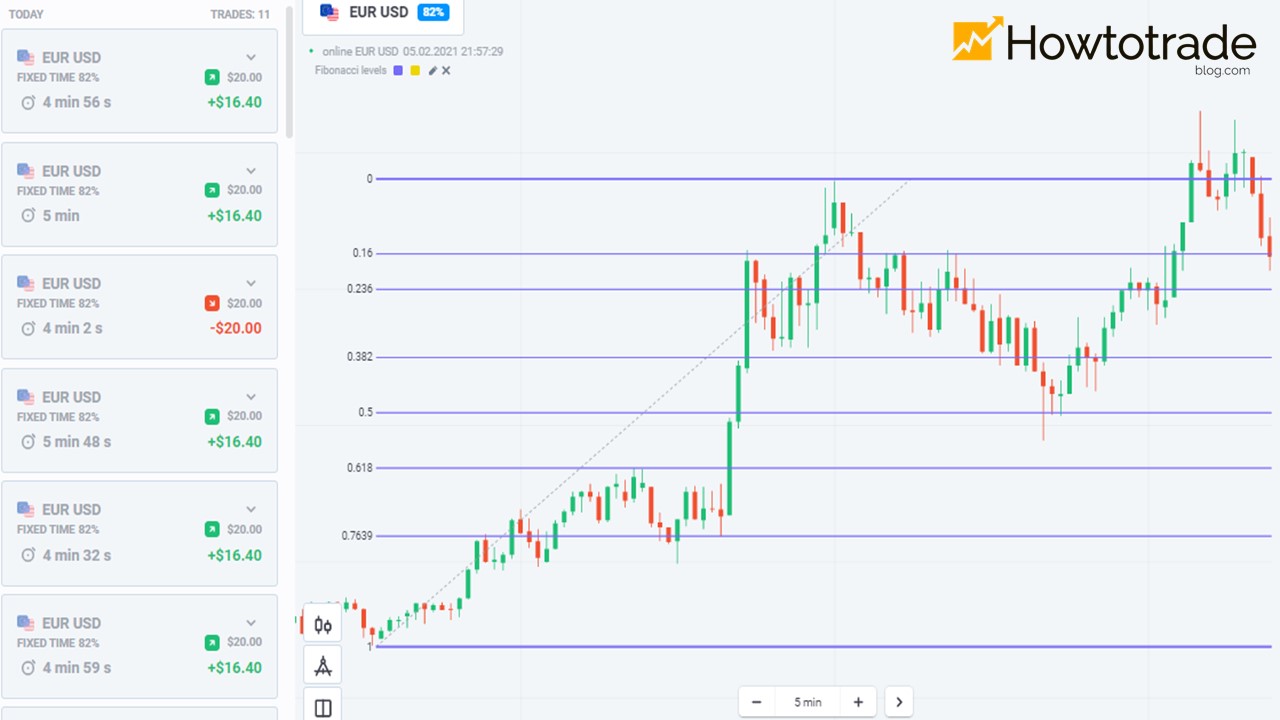Zoom in the chart with plus button
Screen dimensions: 1280x720
[x=858, y=702]
